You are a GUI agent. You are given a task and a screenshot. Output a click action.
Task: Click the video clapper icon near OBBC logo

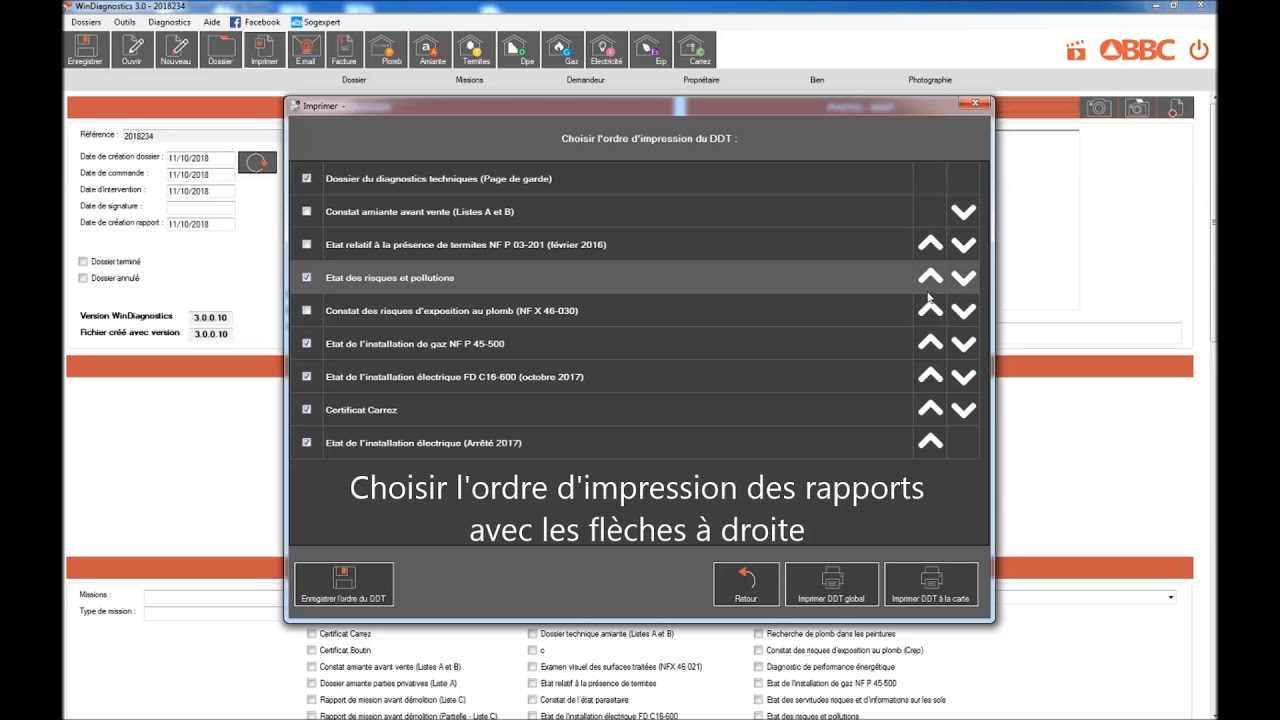1076,51
